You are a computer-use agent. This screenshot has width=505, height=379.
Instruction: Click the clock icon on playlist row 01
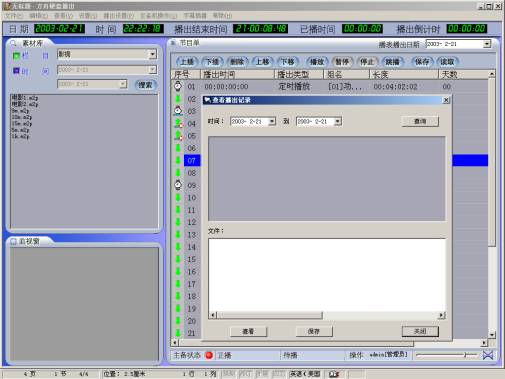(178, 86)
